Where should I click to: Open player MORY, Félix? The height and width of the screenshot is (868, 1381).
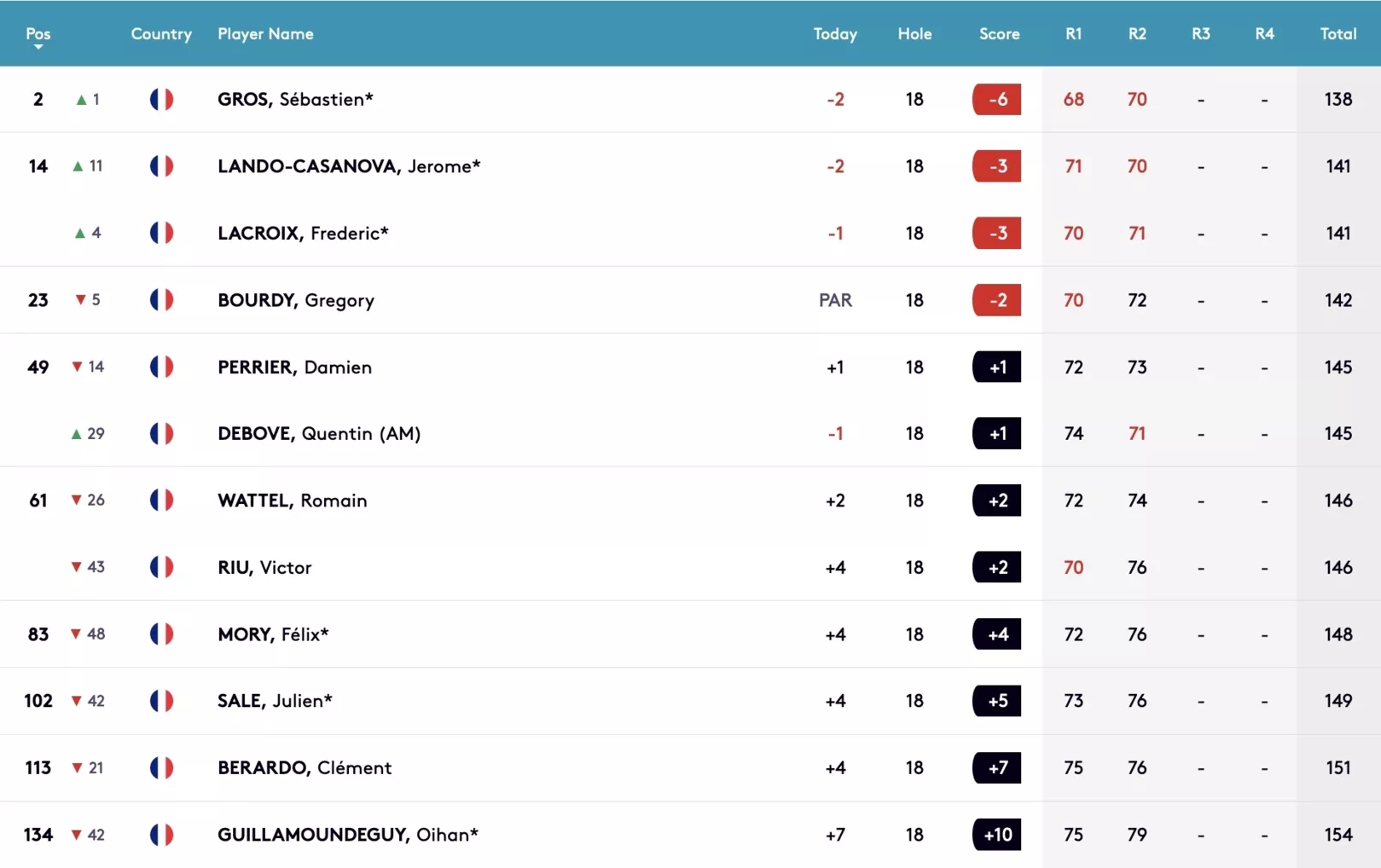[273, 634]
